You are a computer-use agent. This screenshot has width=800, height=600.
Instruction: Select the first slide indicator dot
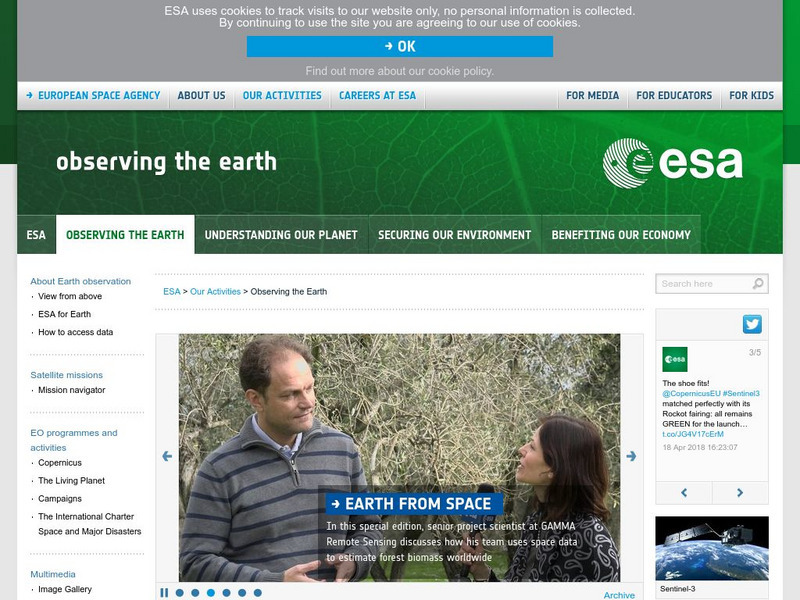180,593
